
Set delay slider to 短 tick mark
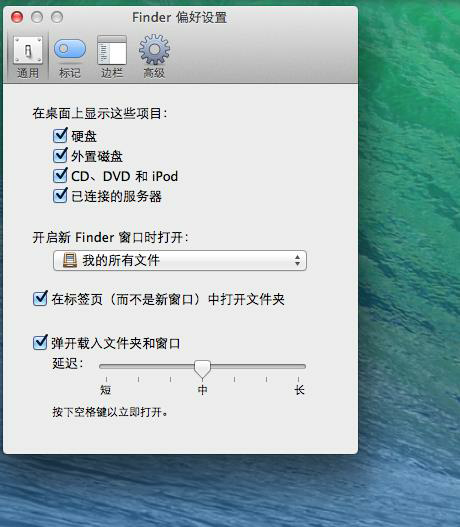106,380
